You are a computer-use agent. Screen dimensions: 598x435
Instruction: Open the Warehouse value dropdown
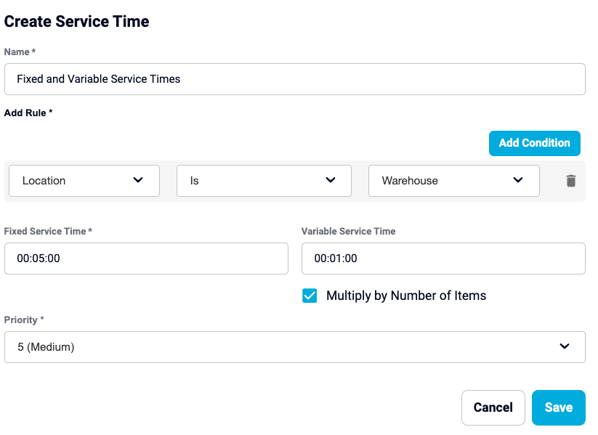[454, 181]
